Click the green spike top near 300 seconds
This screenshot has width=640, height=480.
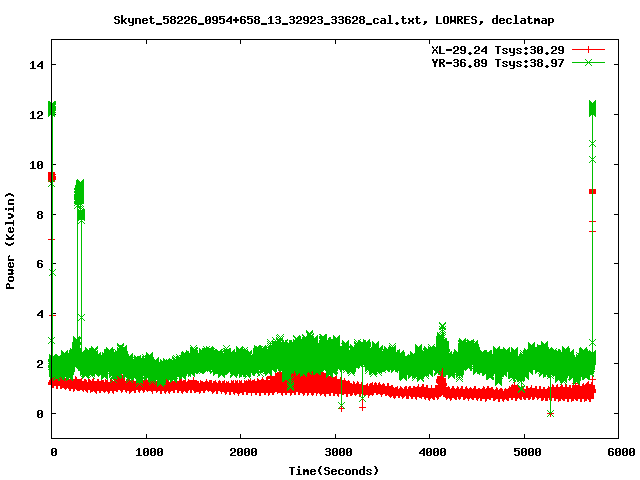[79, 186]
